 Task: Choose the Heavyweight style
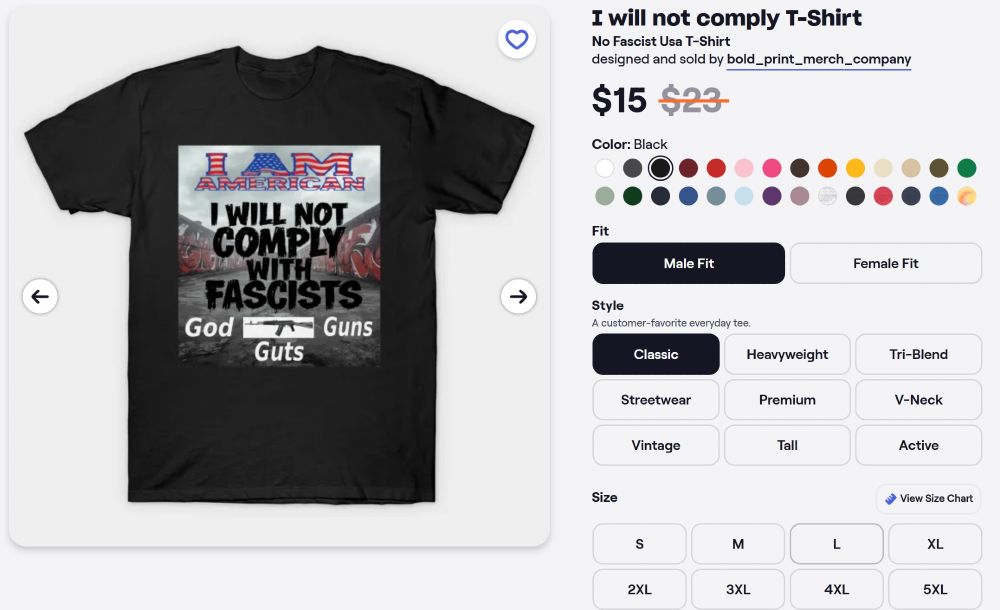(x=787, y=354)
